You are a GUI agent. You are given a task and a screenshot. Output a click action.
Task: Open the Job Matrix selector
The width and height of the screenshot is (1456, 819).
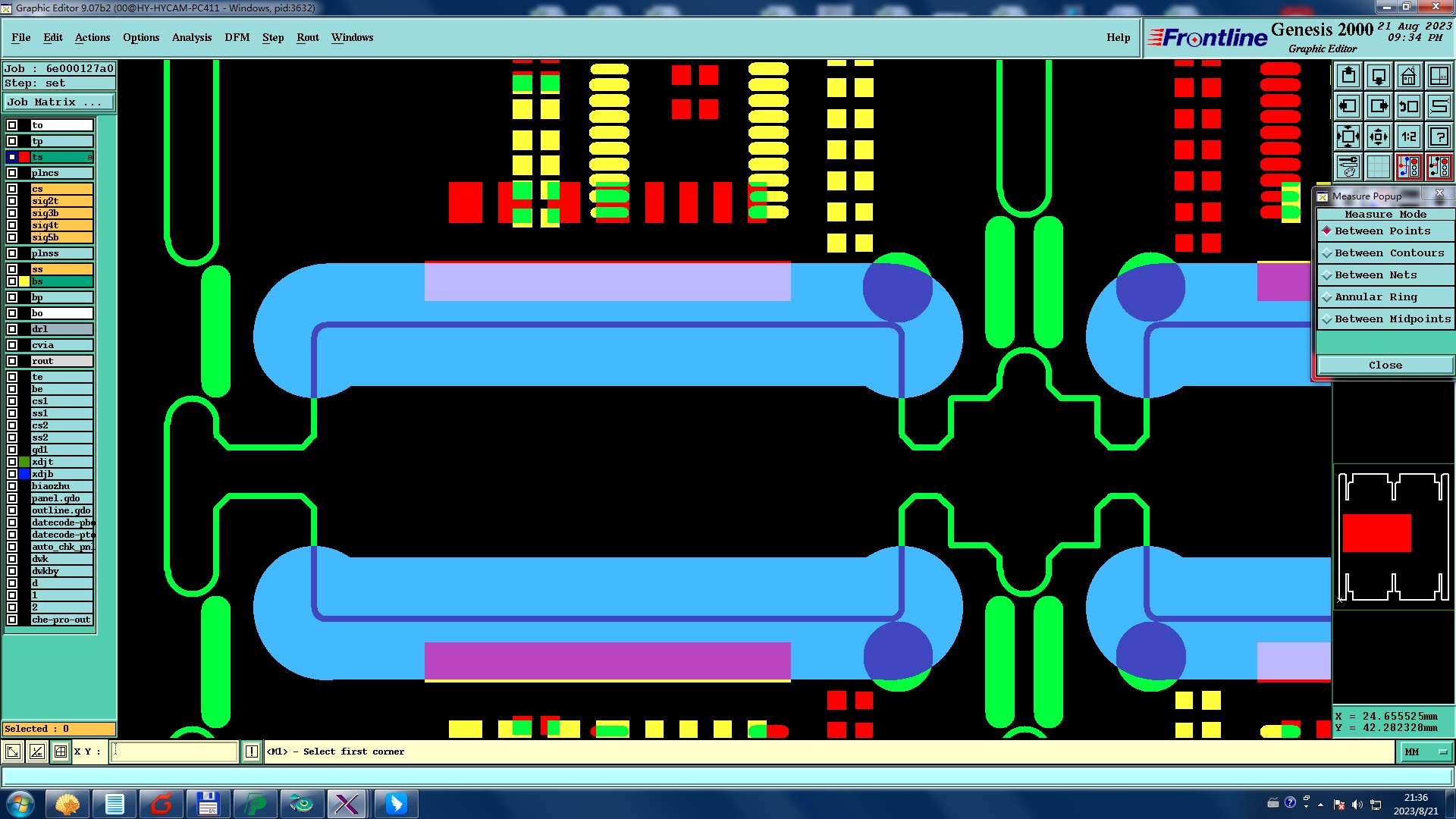pyautogui.click(x=59, y=102)
